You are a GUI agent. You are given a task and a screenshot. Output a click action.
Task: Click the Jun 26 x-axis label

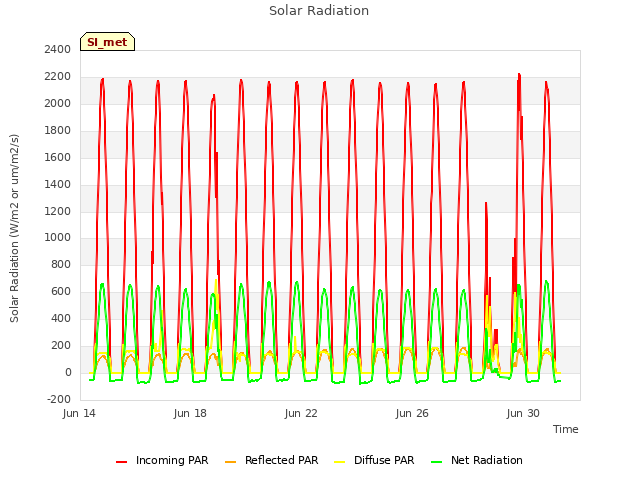click(x=412, y=413)
